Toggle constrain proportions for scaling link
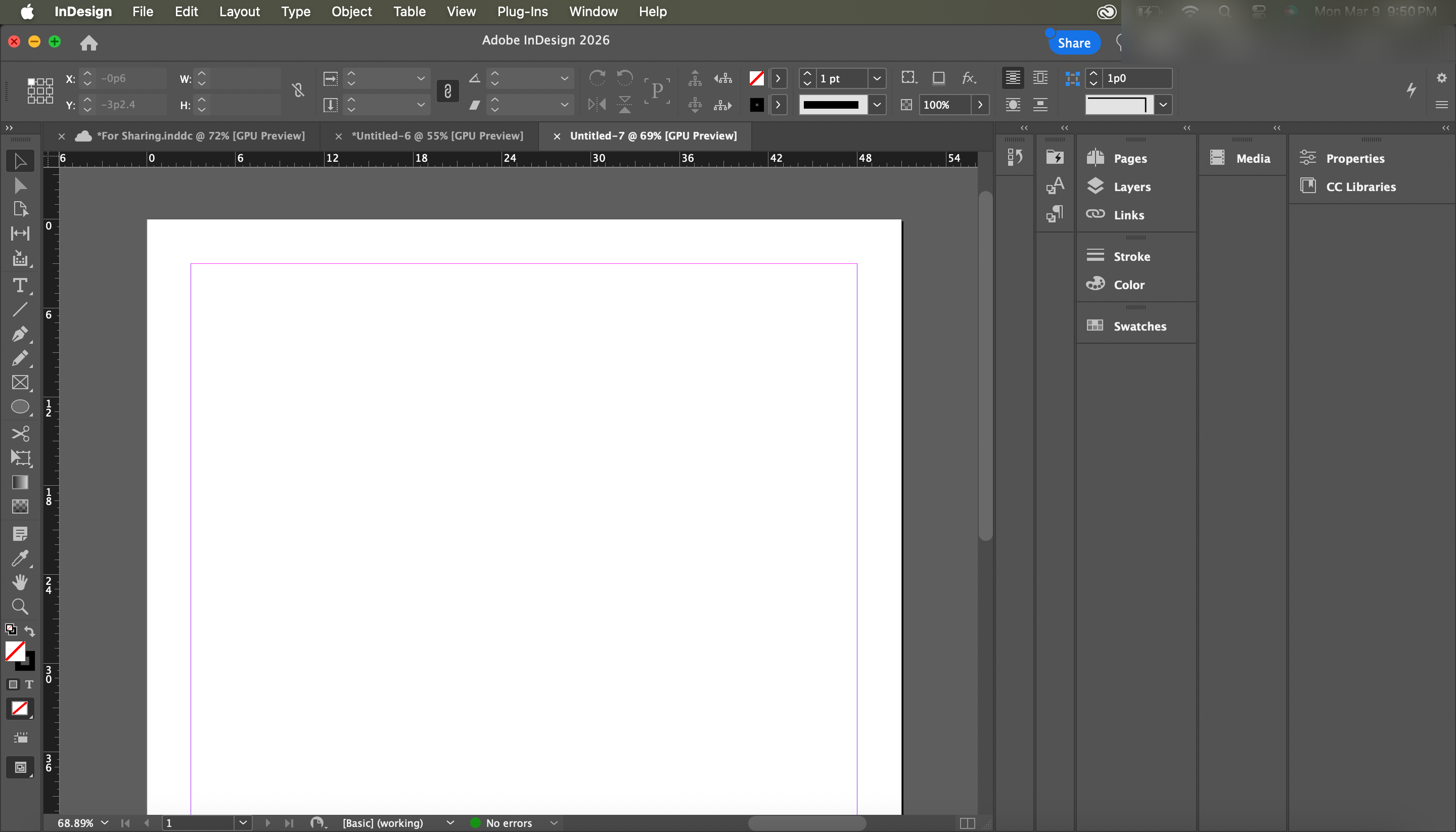 click(447, 91)
